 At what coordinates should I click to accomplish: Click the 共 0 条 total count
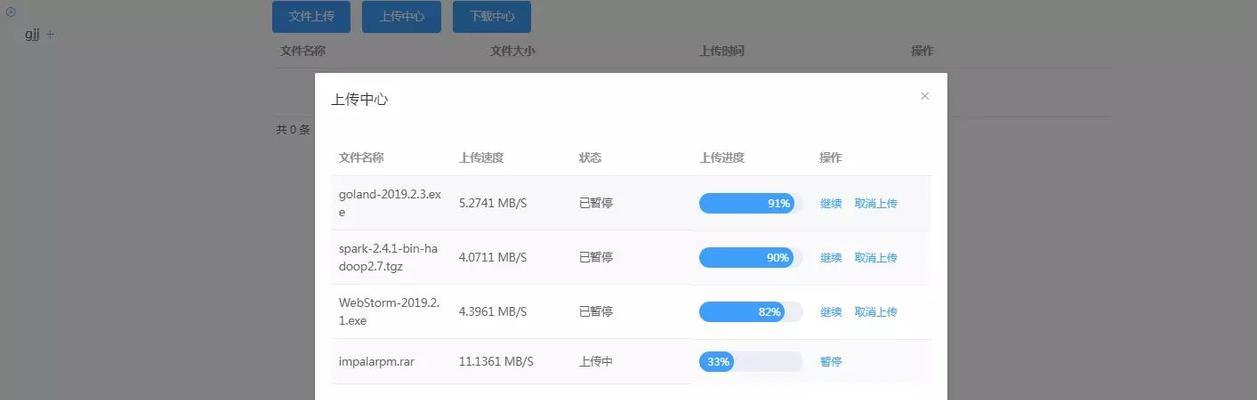pyautogui.click(x=293, y=130)
